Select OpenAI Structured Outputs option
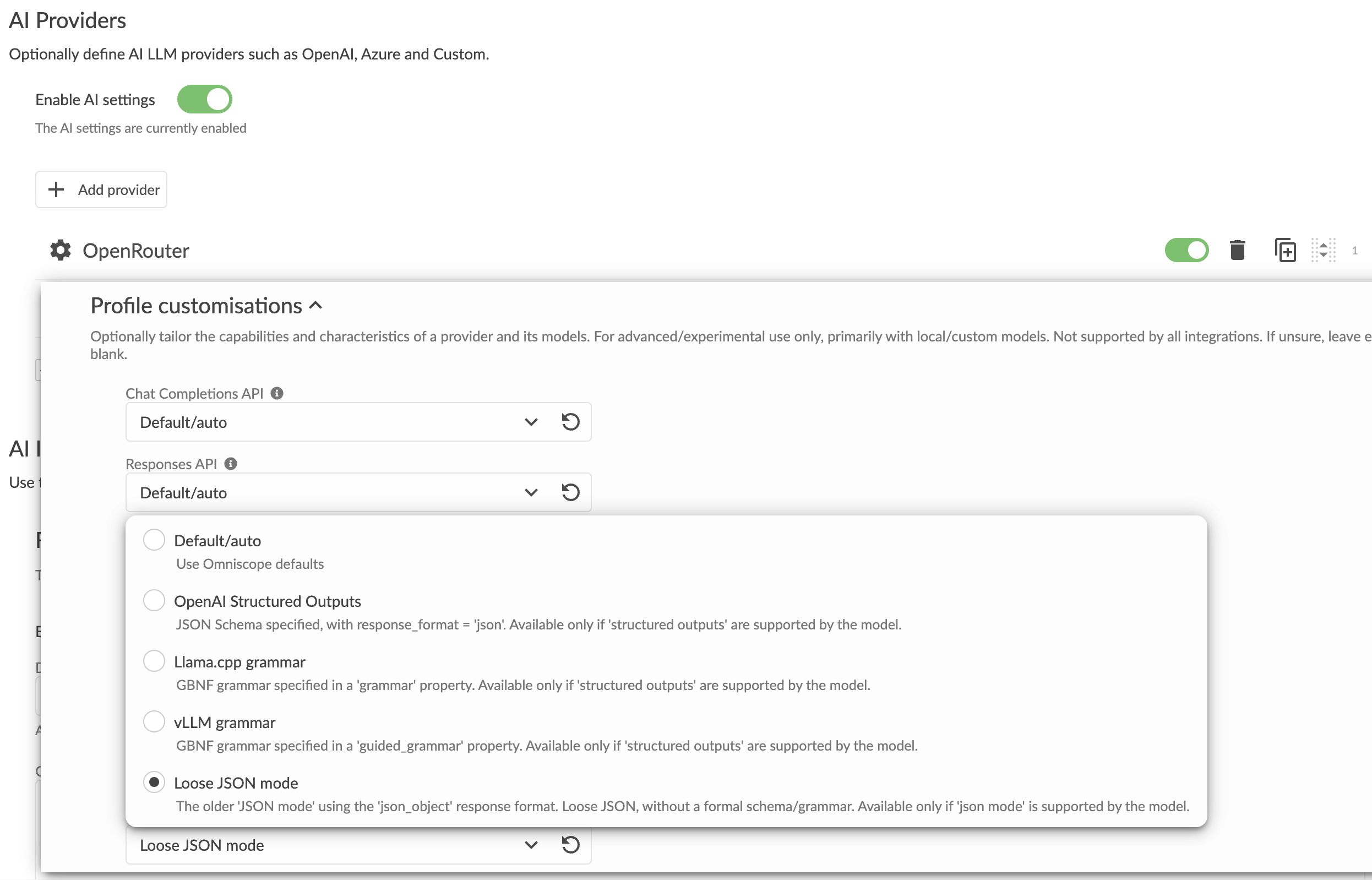Viewport: 1372px width, 880px height. click(x=154, y=600)
